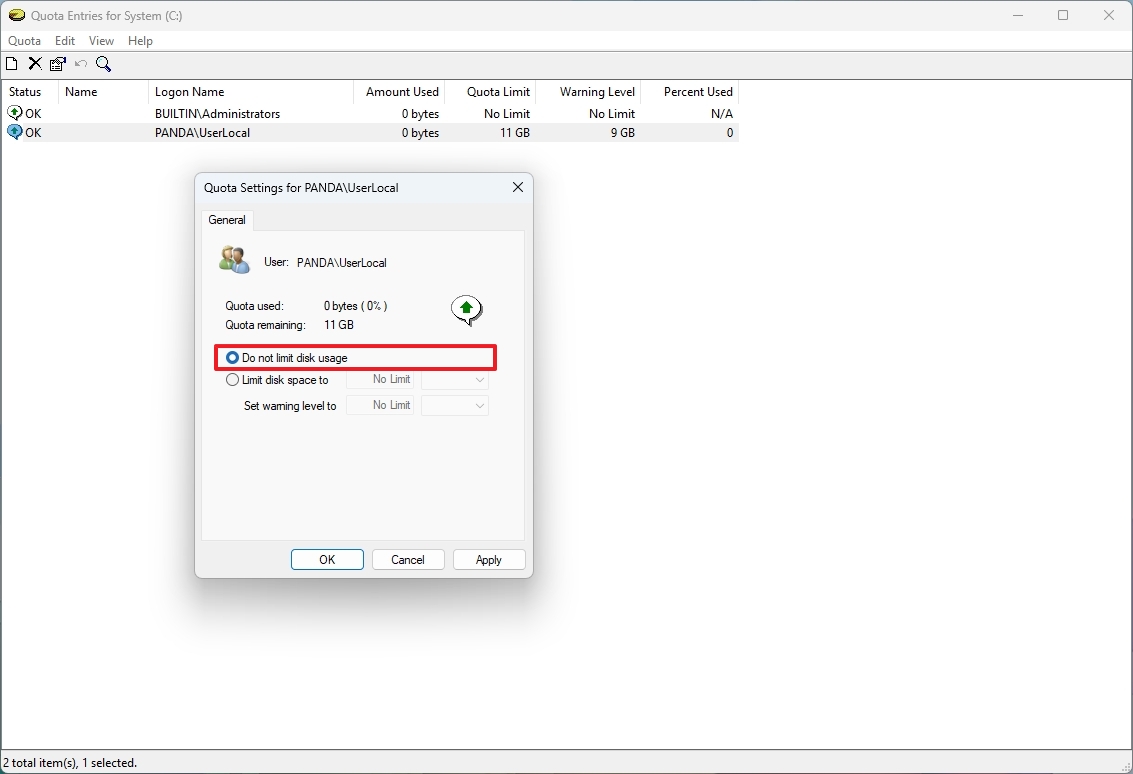Sort by the Name column header
The height and width of the screenshot is (774, 1133).
coord(103,92)
